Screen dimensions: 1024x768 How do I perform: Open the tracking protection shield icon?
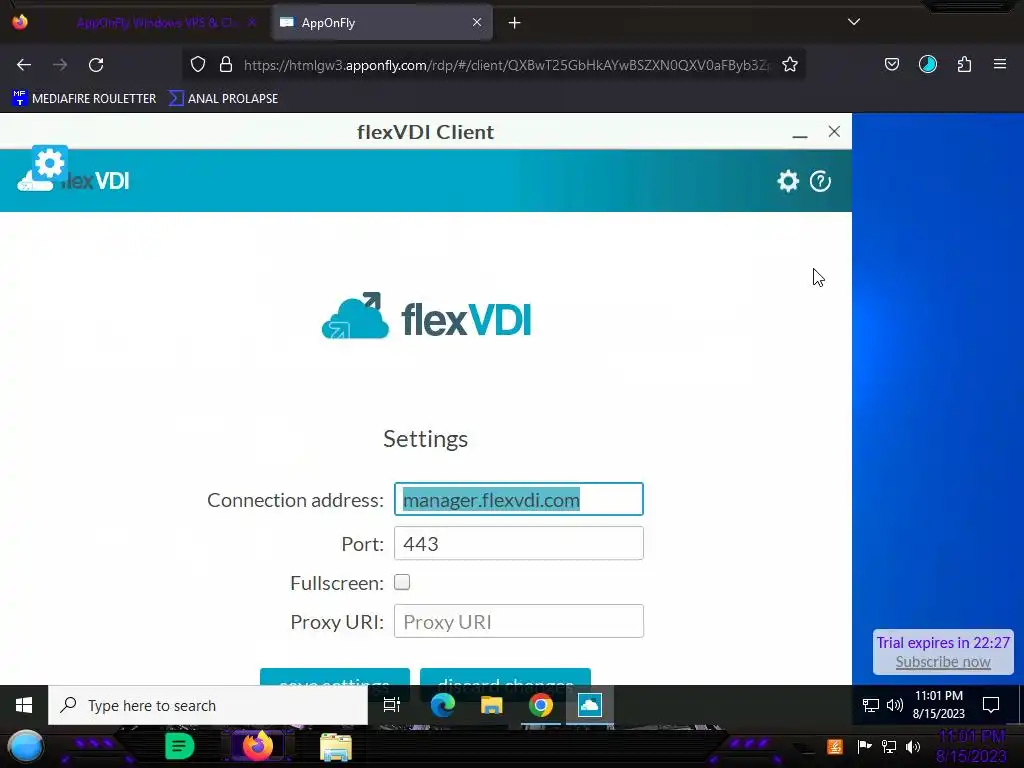click(x=198, y=65)
